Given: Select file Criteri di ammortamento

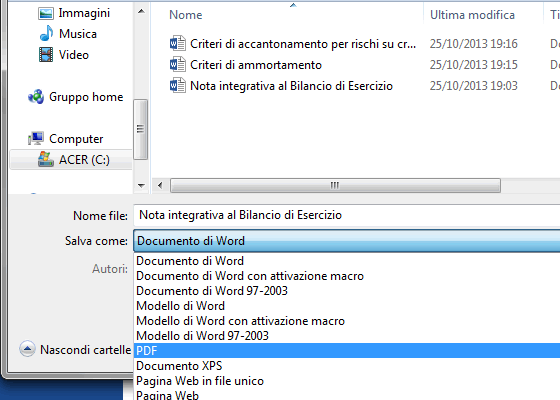Looking at the screenshot, I should coord(256,65).
